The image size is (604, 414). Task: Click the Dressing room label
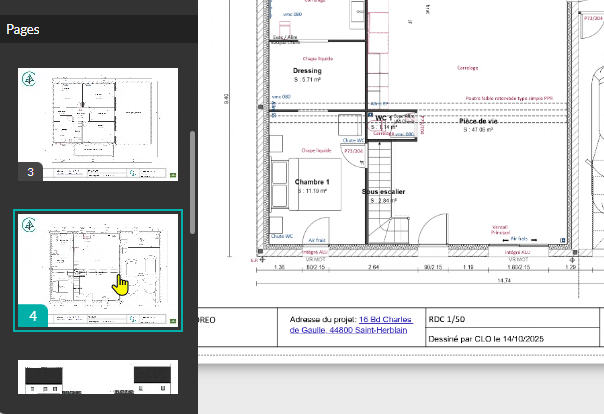[307, 71]
